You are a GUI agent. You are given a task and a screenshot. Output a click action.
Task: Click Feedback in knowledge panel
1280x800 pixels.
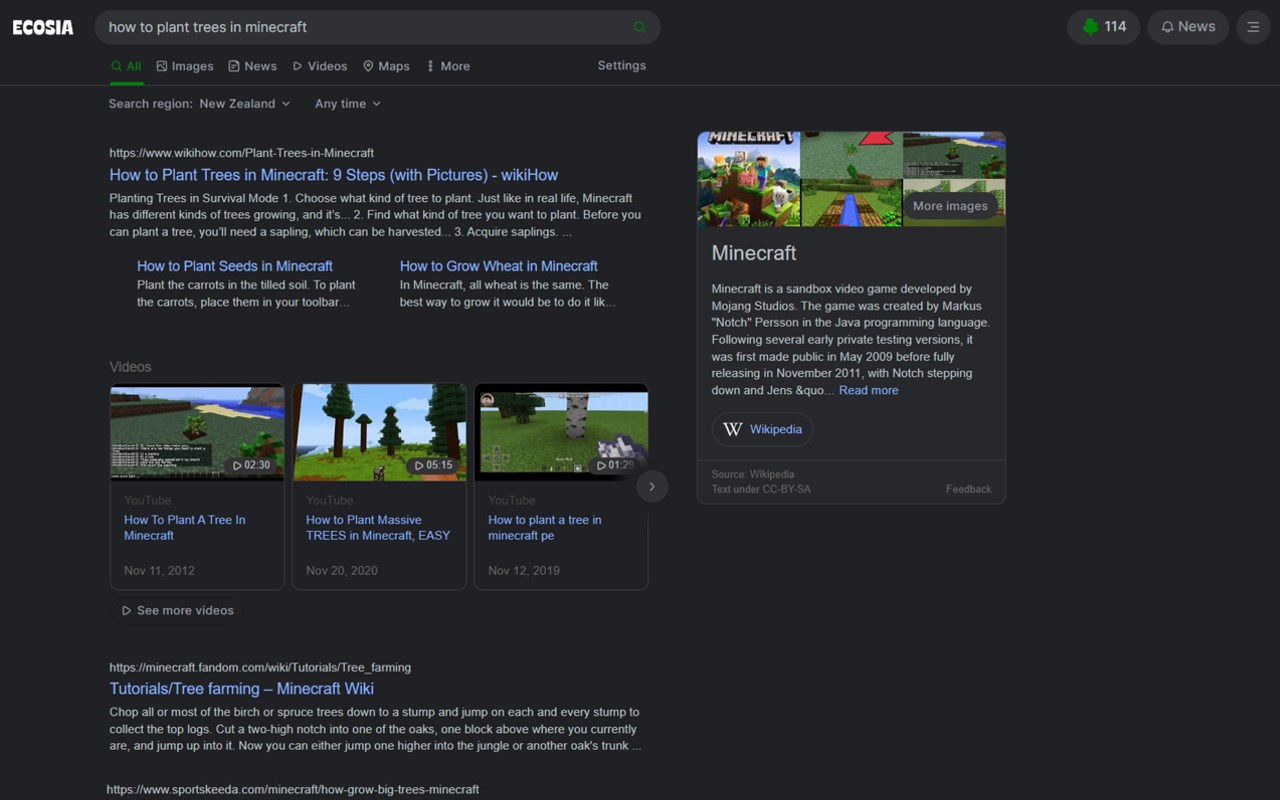coord(969,489)
